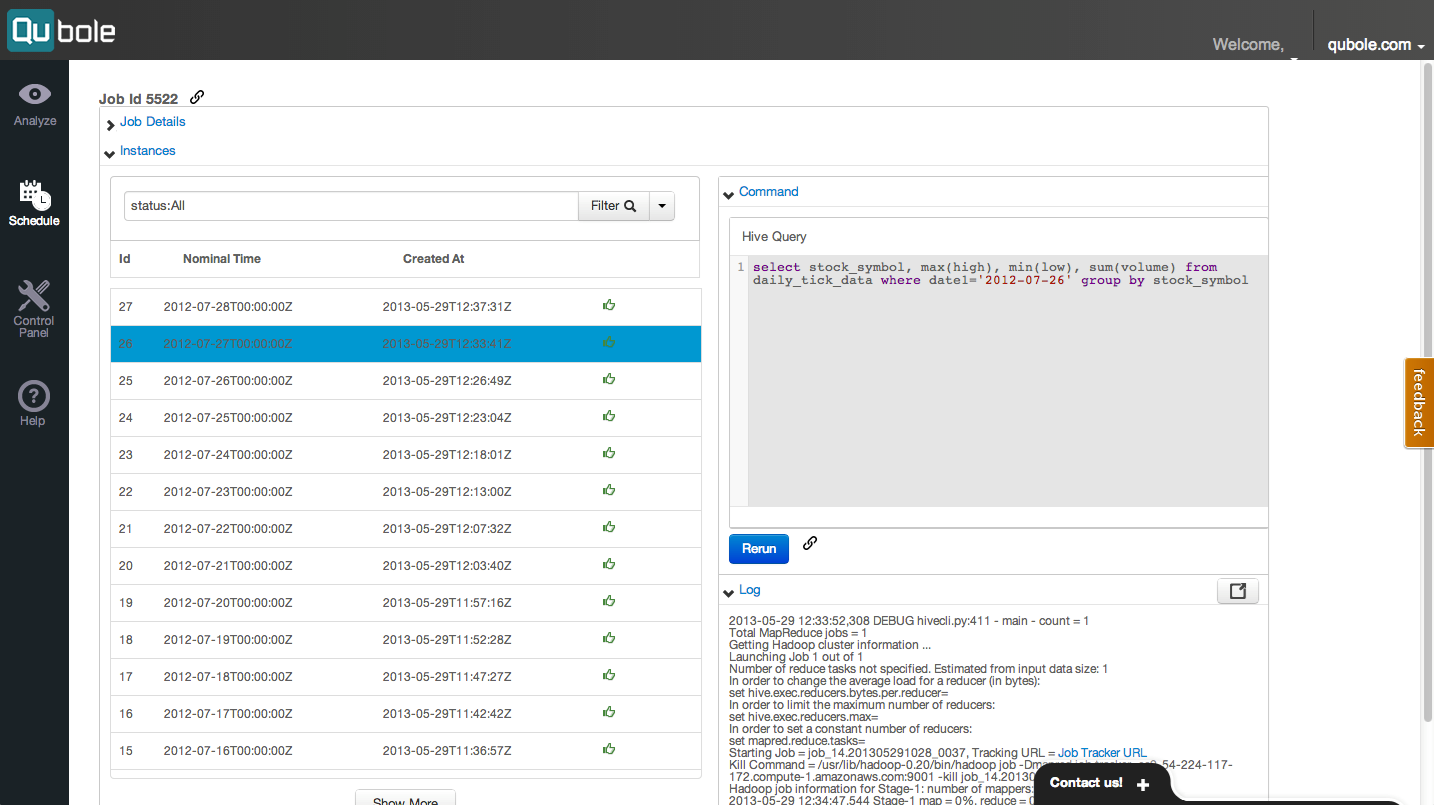Select instance row created 2013-05-29T12:23:04Z
This screenshot has height=805, width=1434.
tap(405, 417)
